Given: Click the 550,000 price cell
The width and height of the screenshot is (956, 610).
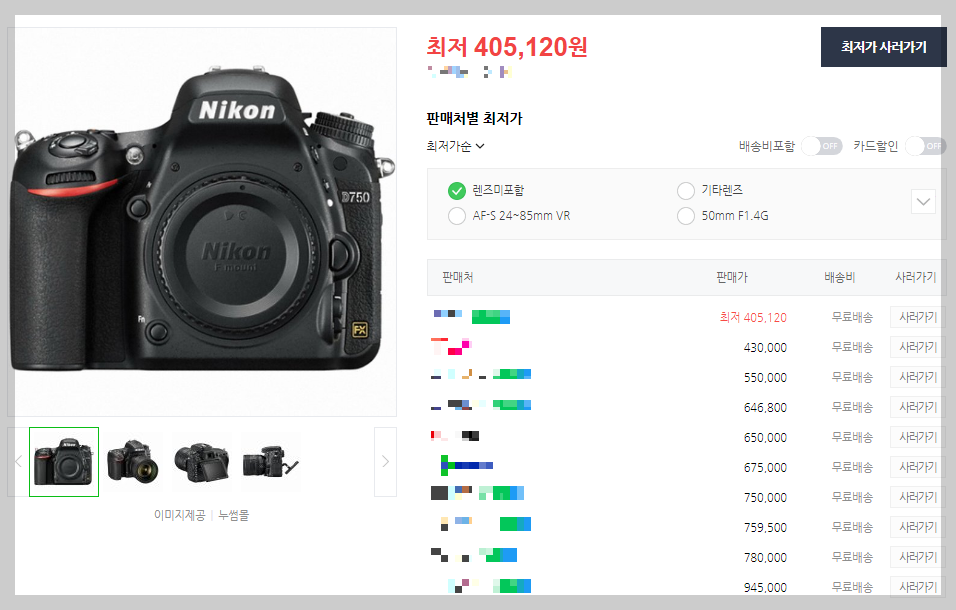Looking at the screenshot, I should (765, 377).
